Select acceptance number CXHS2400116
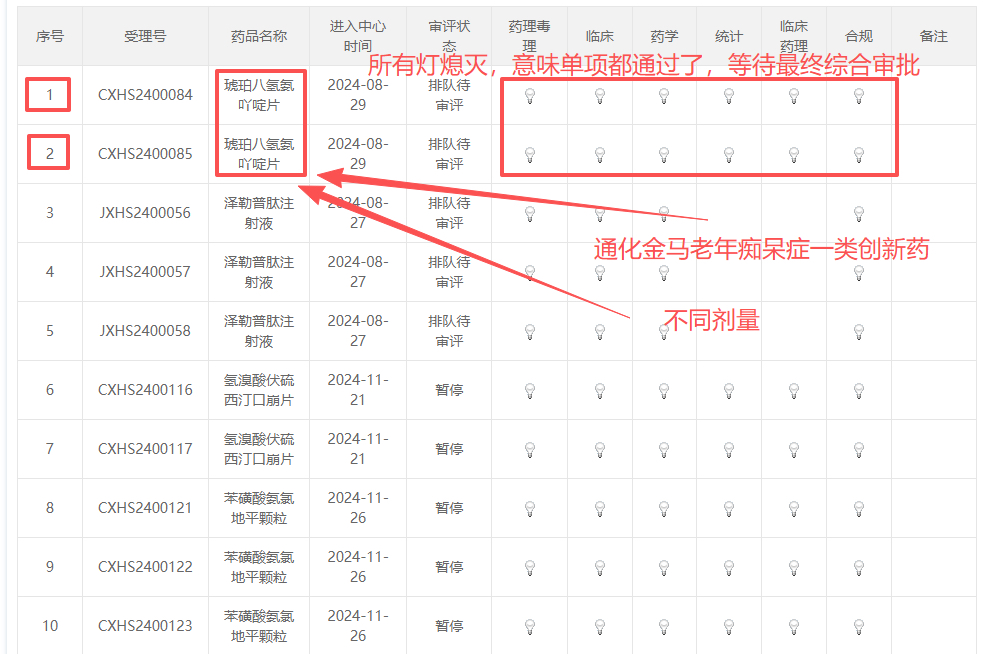The height and width of the screenshot is (654, 984). click(145, 390)
